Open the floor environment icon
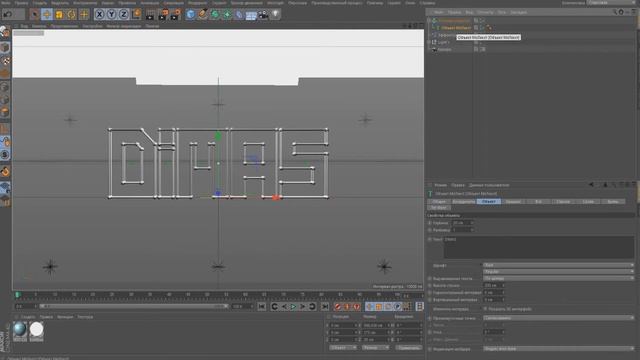 [x=251, y=15]
